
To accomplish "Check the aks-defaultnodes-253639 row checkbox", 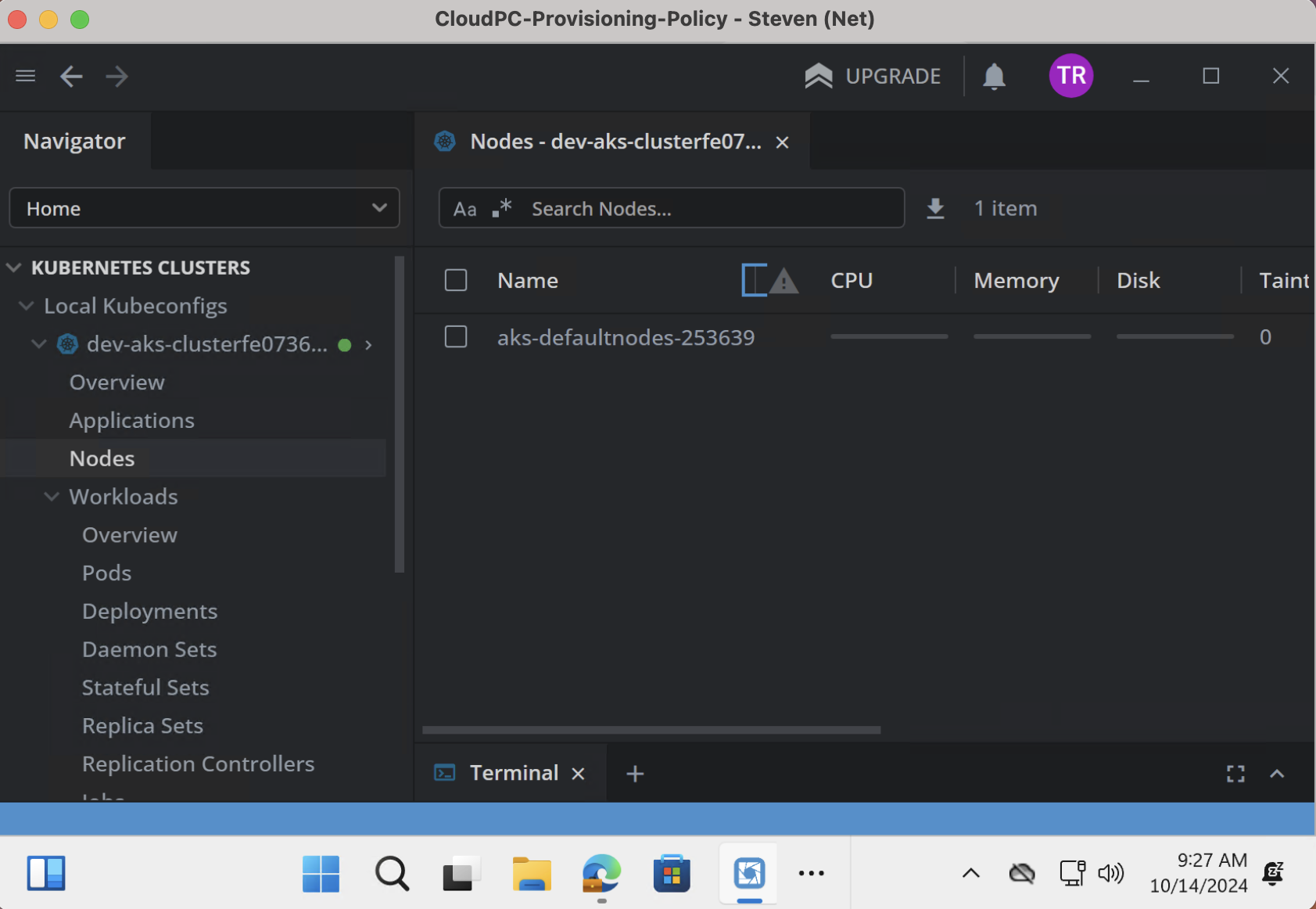I will click(x=456, y=336).
